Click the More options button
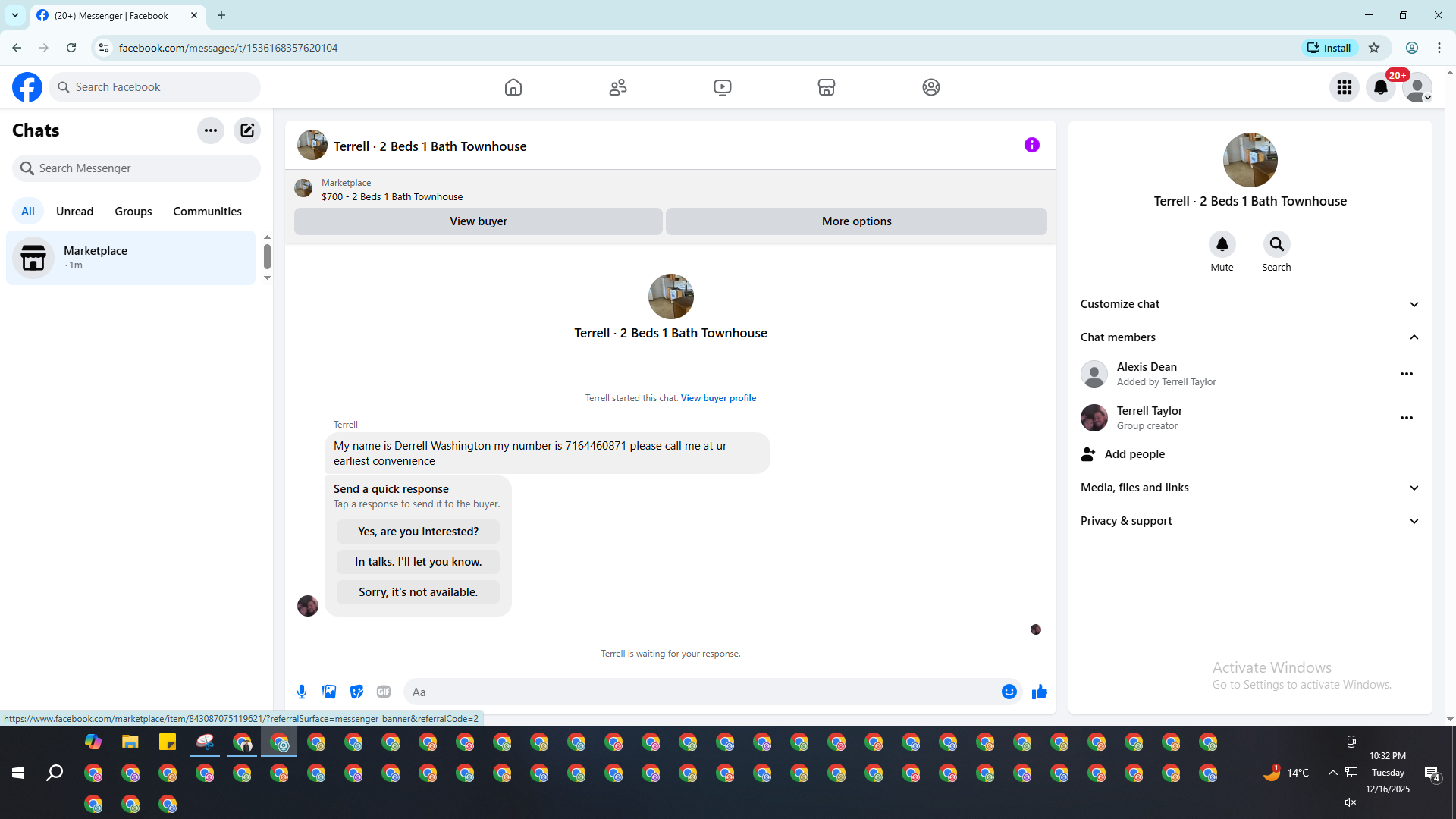 [x=857, y=221]
